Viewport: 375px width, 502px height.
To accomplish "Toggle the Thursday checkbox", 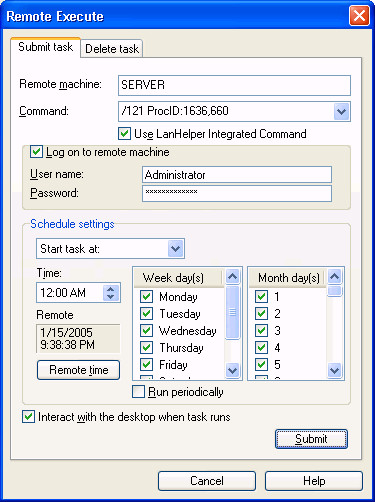I will coord(147,348).
